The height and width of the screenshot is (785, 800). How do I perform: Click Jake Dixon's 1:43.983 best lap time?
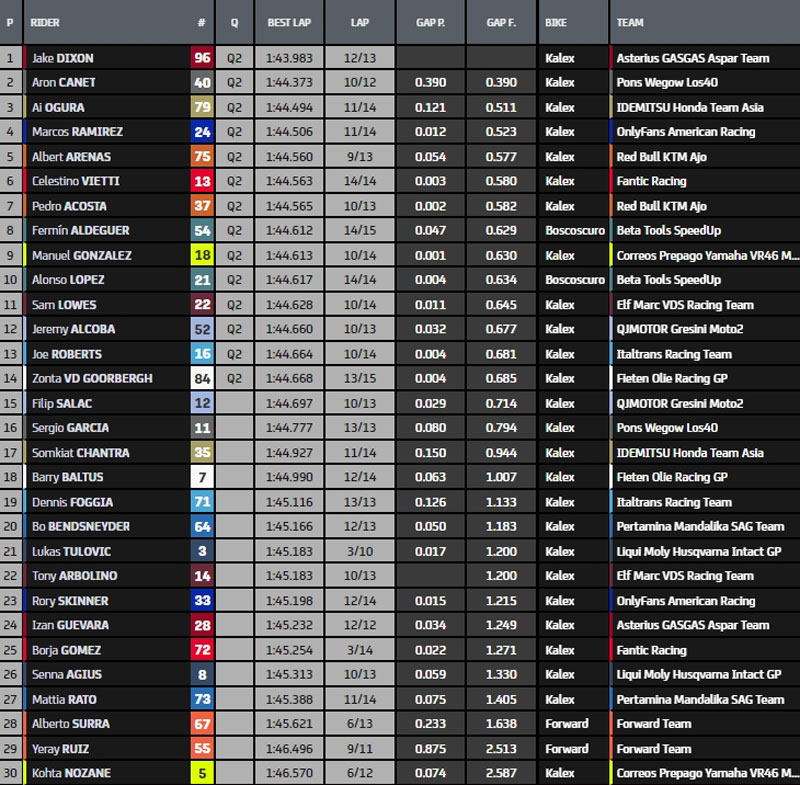click(x=288, y=58)
